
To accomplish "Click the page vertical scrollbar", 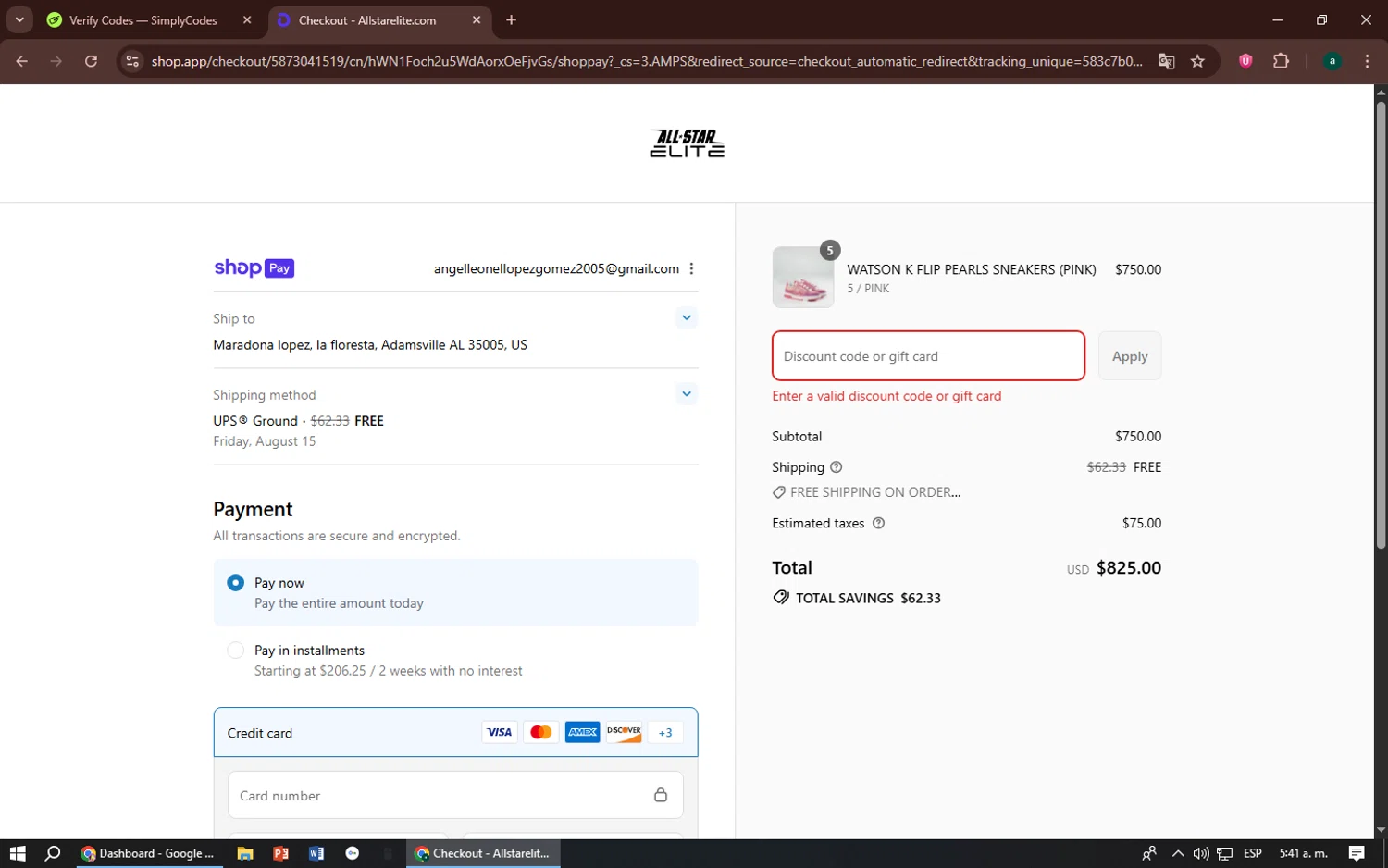I will pyautogui.click(x=1381, y=324).
